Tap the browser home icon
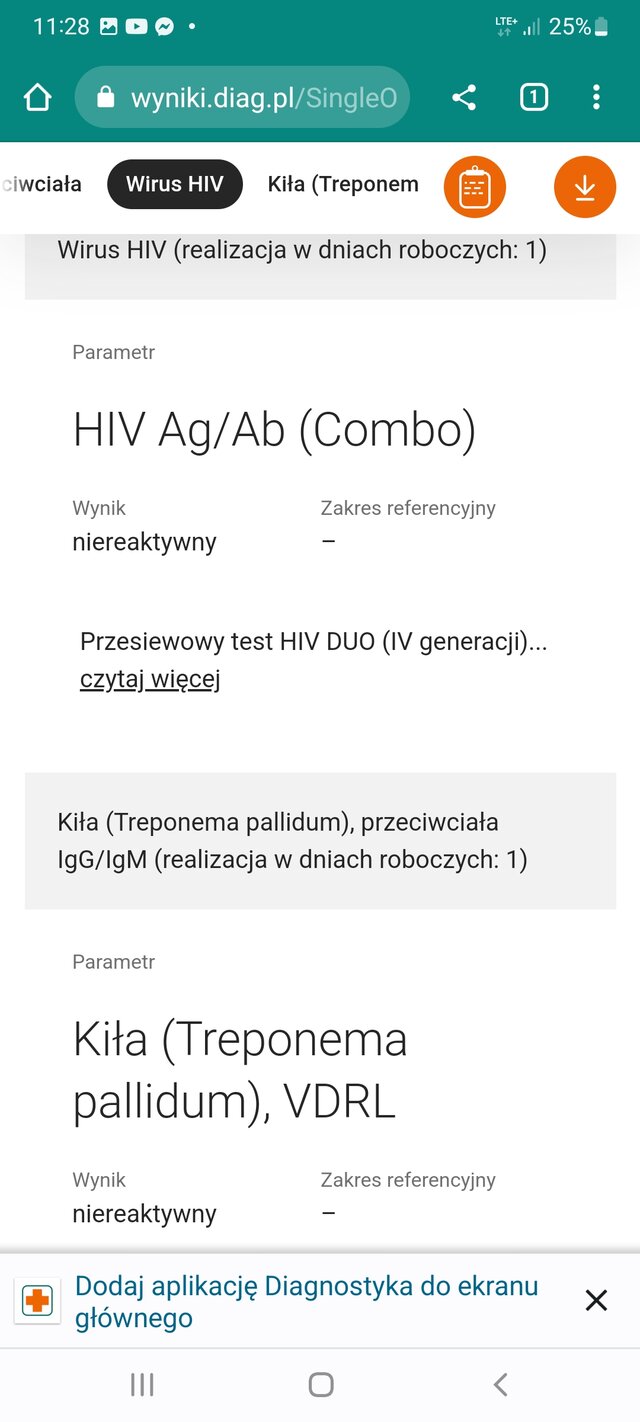640x1422 pixels. click(37, 97)
